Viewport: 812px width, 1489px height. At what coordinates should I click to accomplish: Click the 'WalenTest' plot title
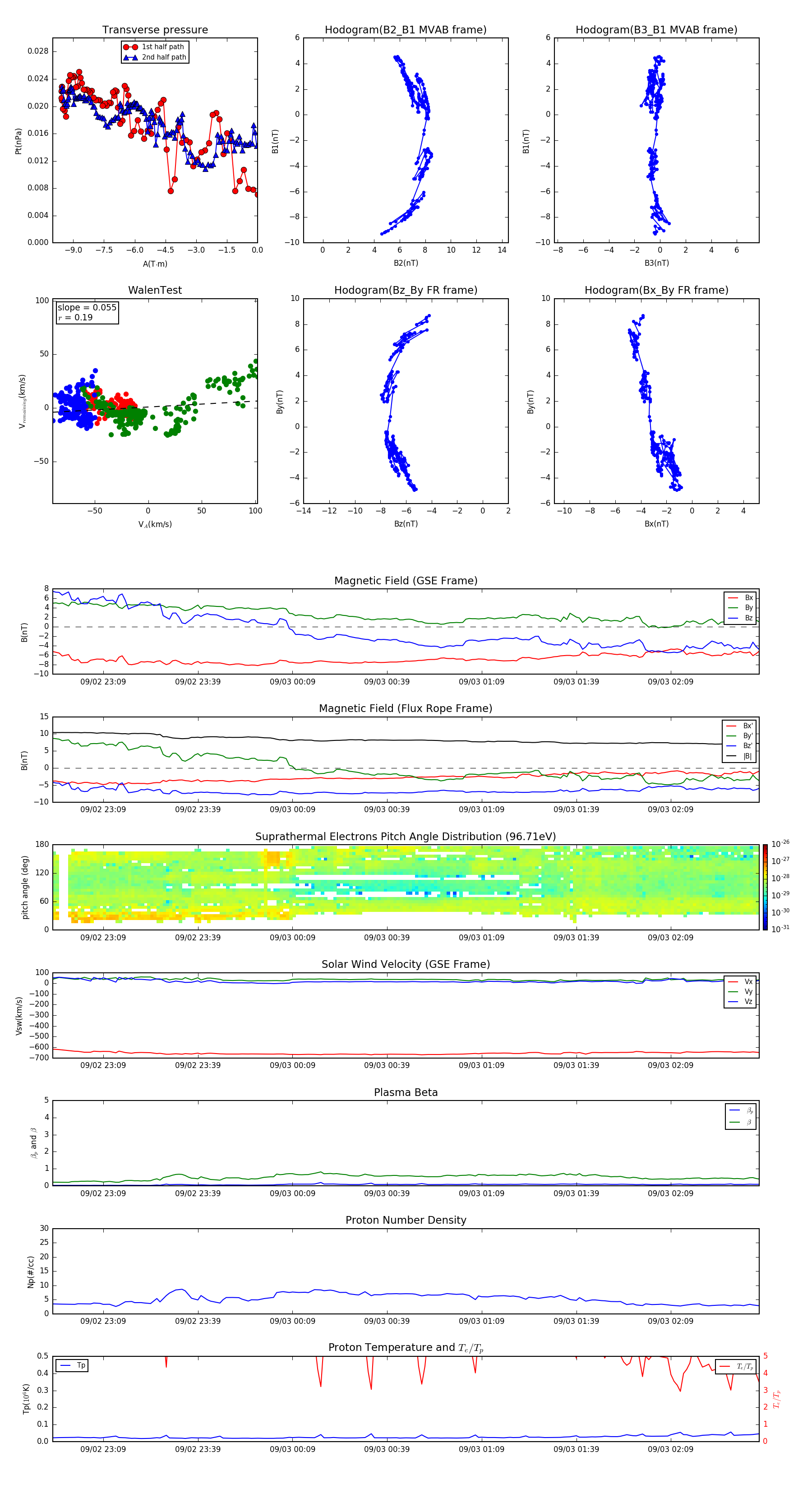click(155, 290)
